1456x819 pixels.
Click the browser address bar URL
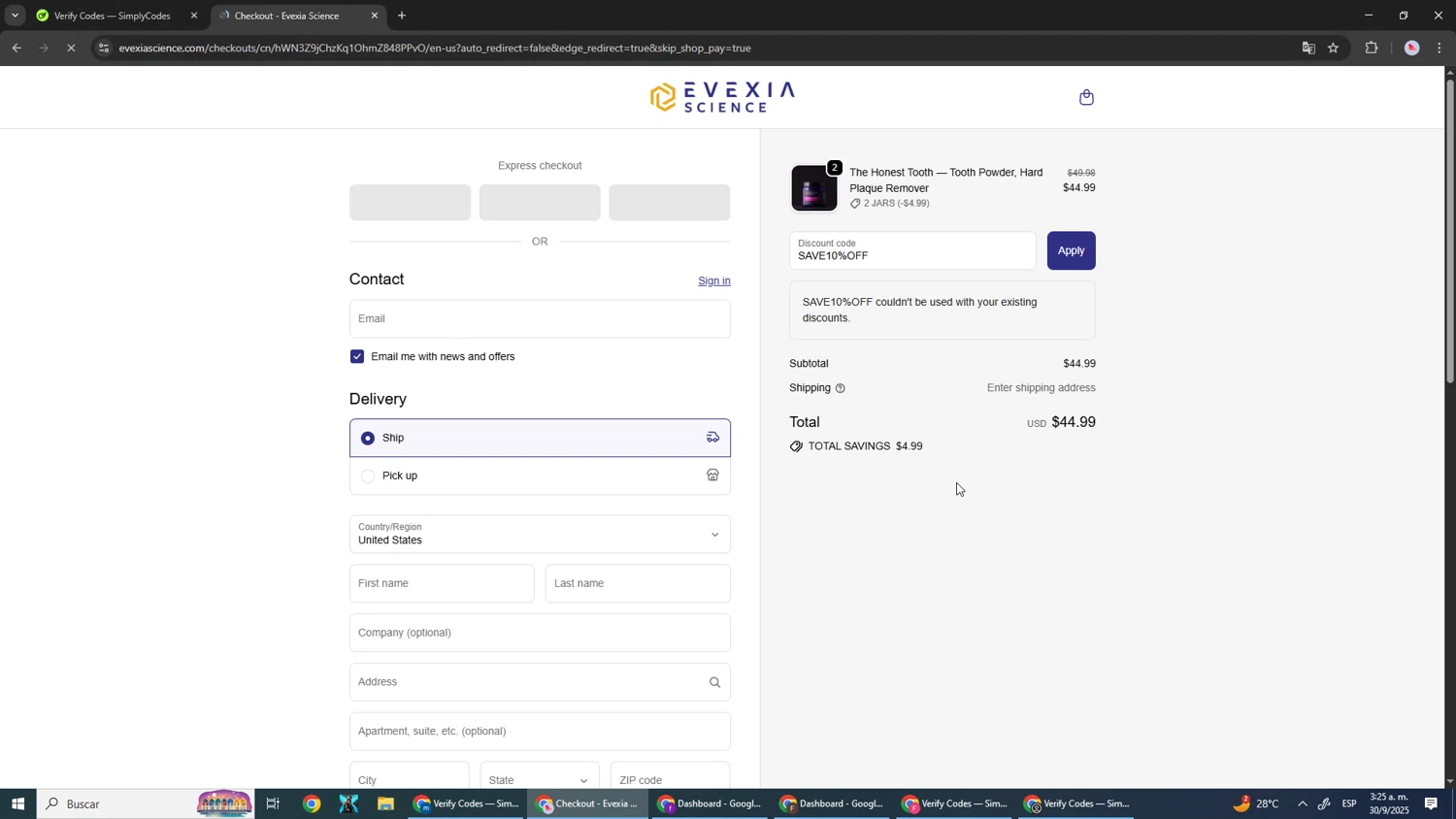click(435, 48)
